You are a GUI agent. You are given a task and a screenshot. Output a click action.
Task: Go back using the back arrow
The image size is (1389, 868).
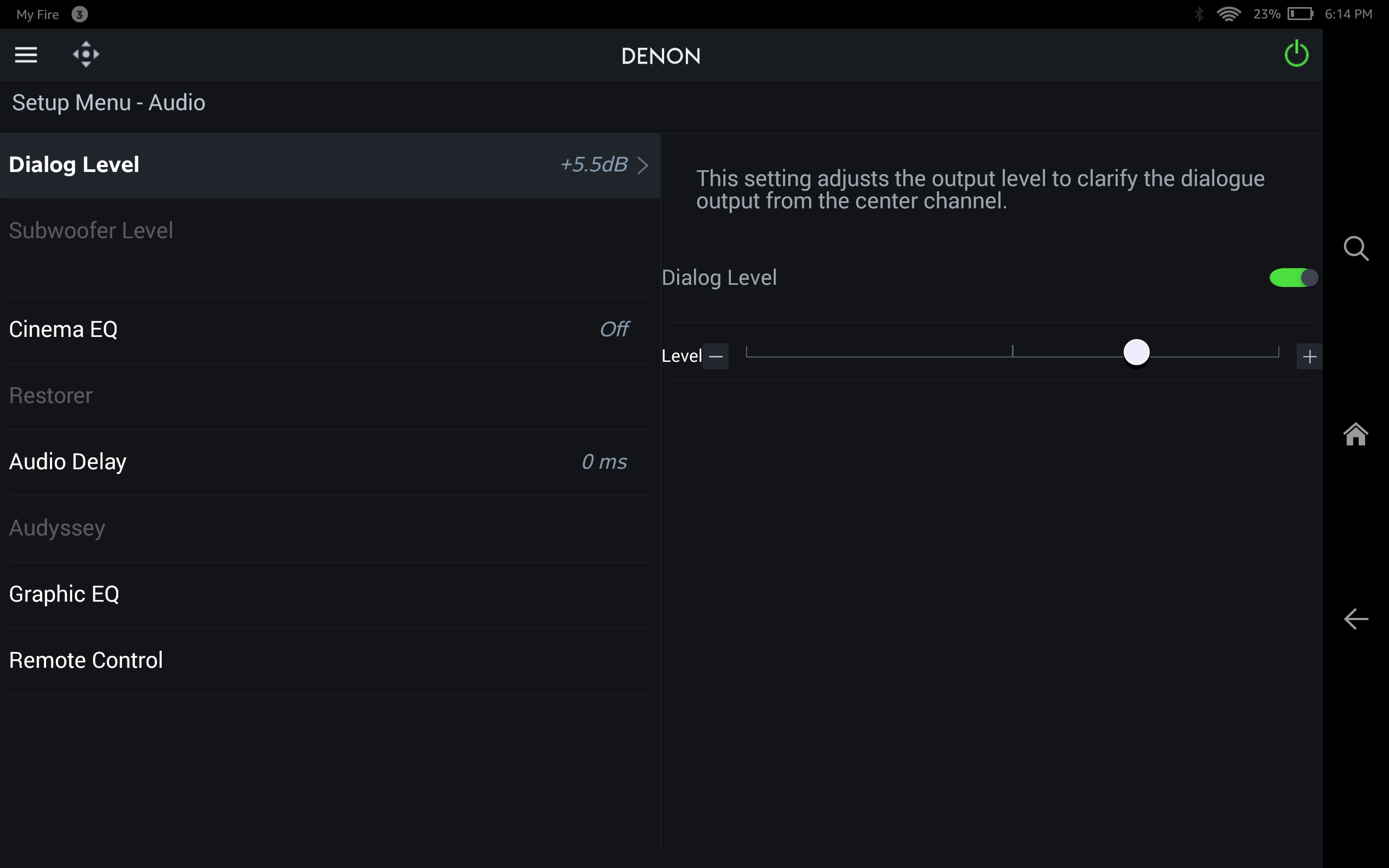(1356, 619)
